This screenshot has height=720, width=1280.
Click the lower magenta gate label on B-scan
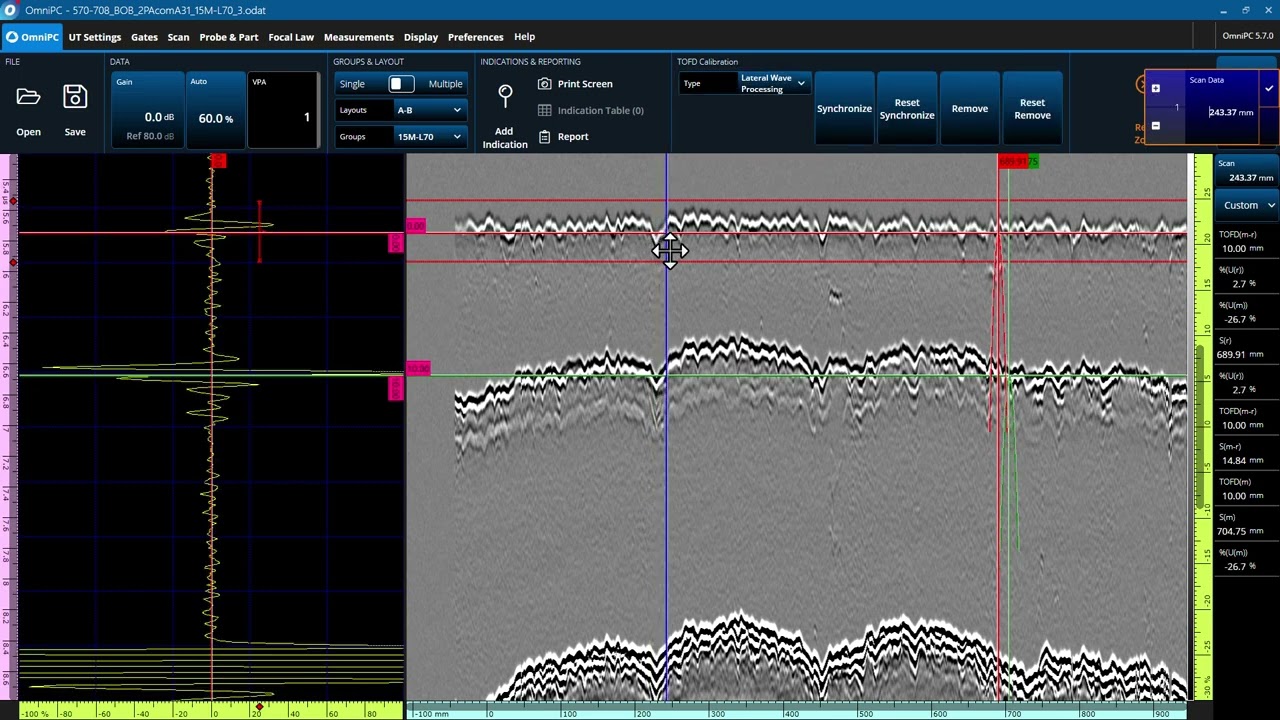pos(418,369)
